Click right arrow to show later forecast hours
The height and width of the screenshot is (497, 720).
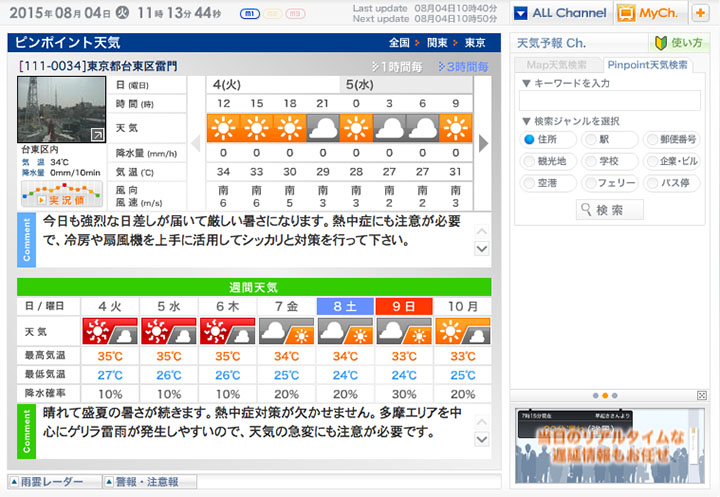[484, 144]
